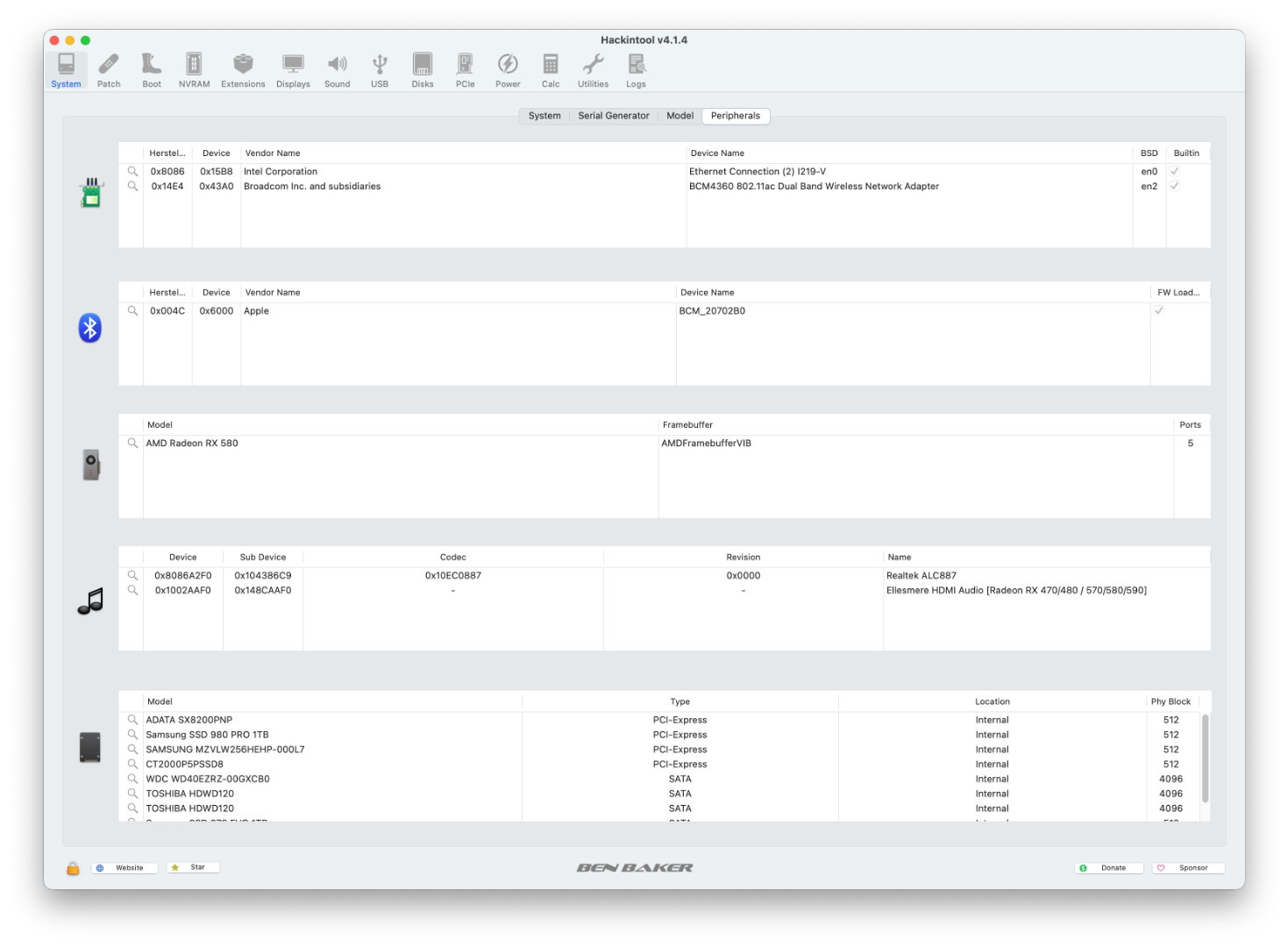Viewport: 1288px width, 947px height.
Task: Click the Sponsor button
Action: click(x=1188, y=868)
